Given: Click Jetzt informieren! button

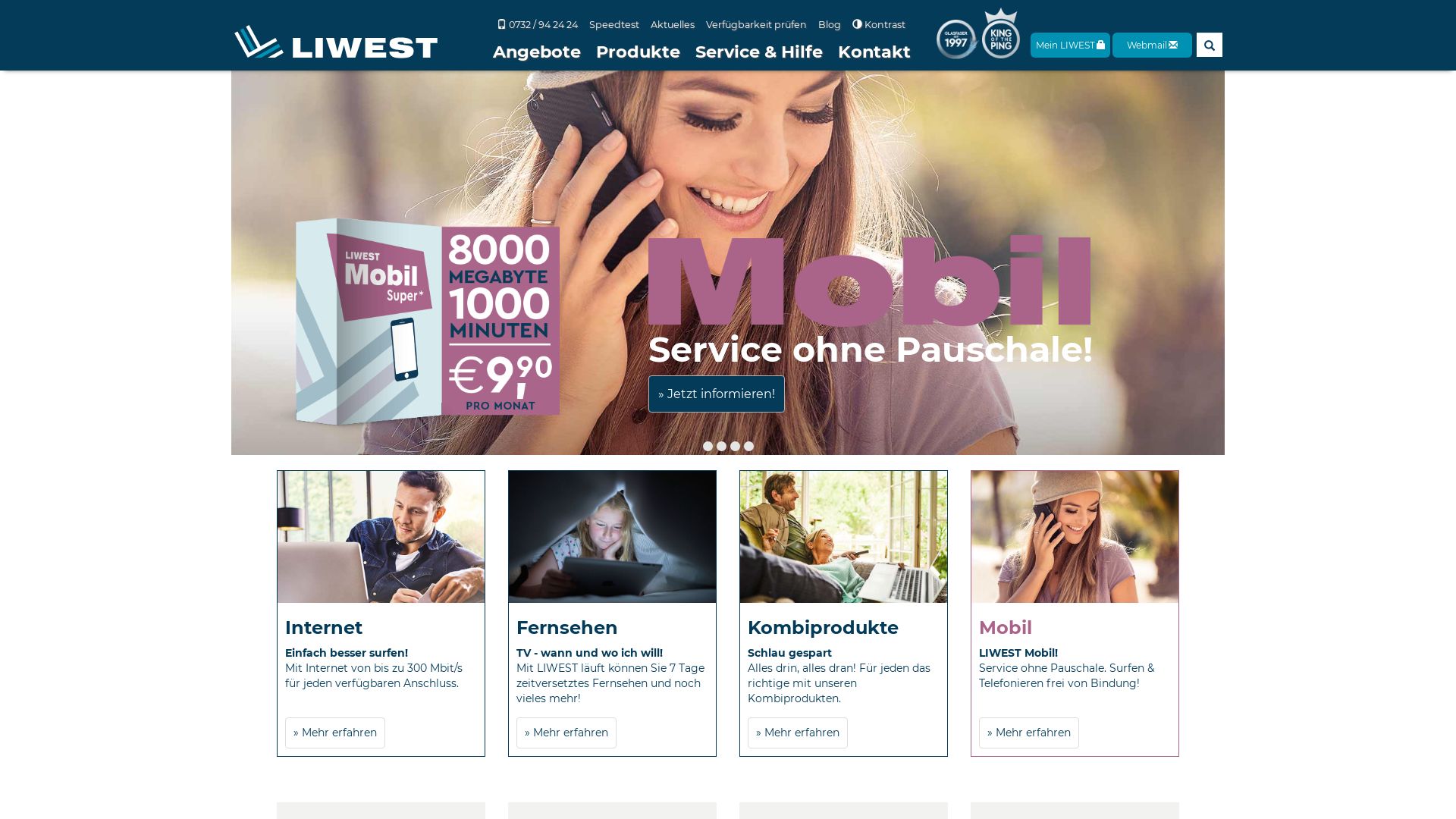Looking at the screenshot, I should click(x=717, y=394).
